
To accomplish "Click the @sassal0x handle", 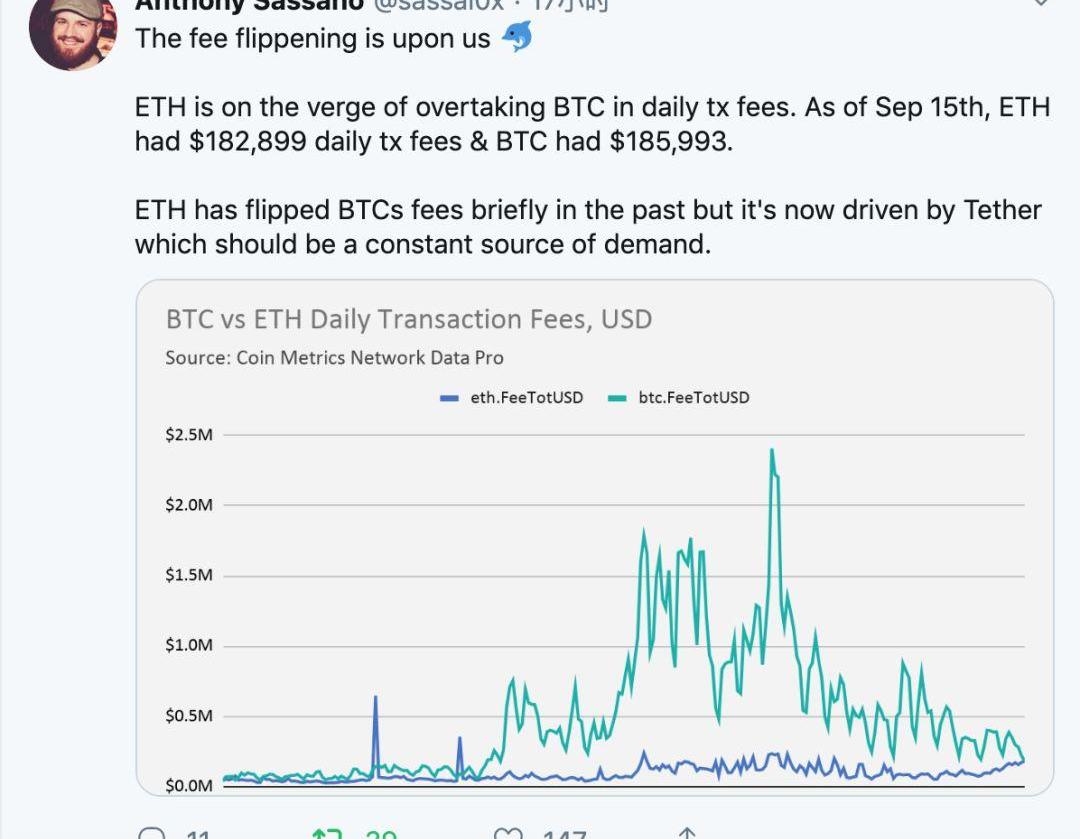I will (x=438, y=4).
